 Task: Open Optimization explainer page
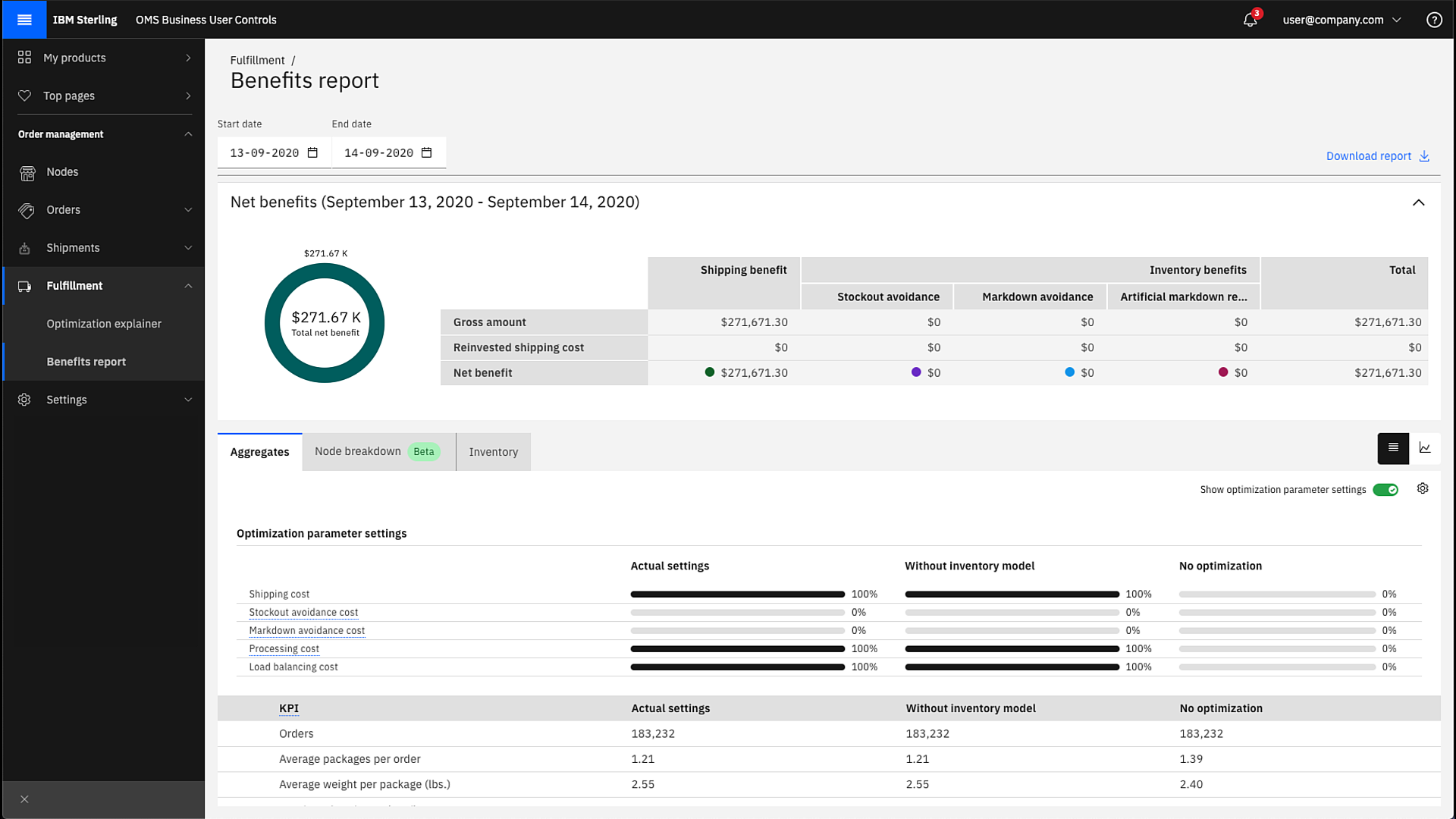click(104, 324)
